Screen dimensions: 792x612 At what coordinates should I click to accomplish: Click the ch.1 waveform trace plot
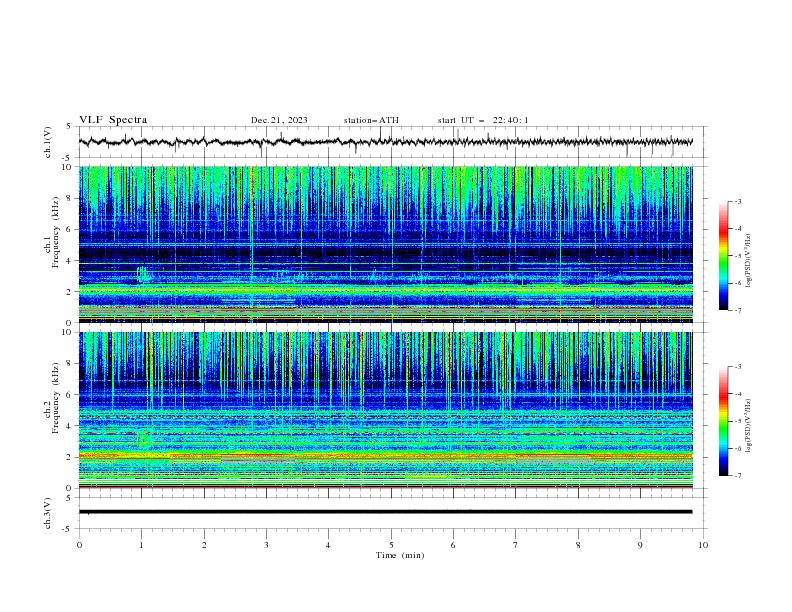386,142
